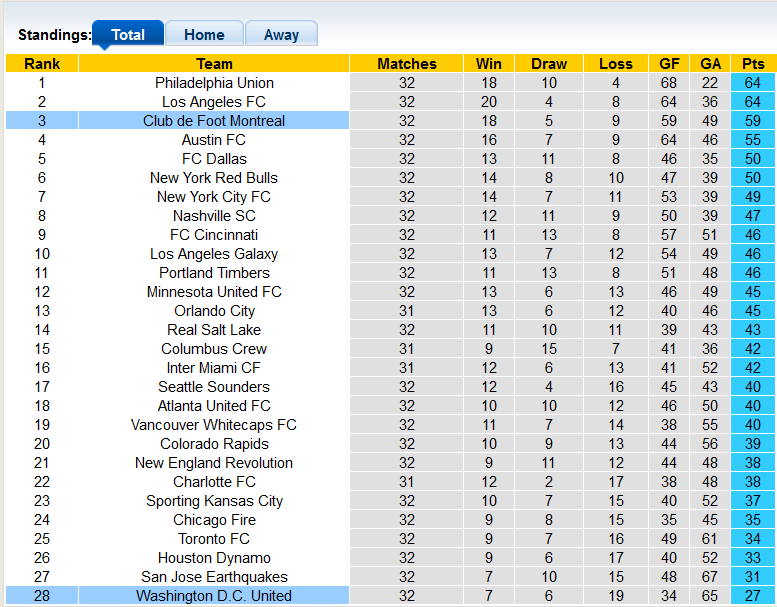Open the Home standings tab
Image resolution: width=777 pixels, height=607 pixels.
click(x=204, y=34)
